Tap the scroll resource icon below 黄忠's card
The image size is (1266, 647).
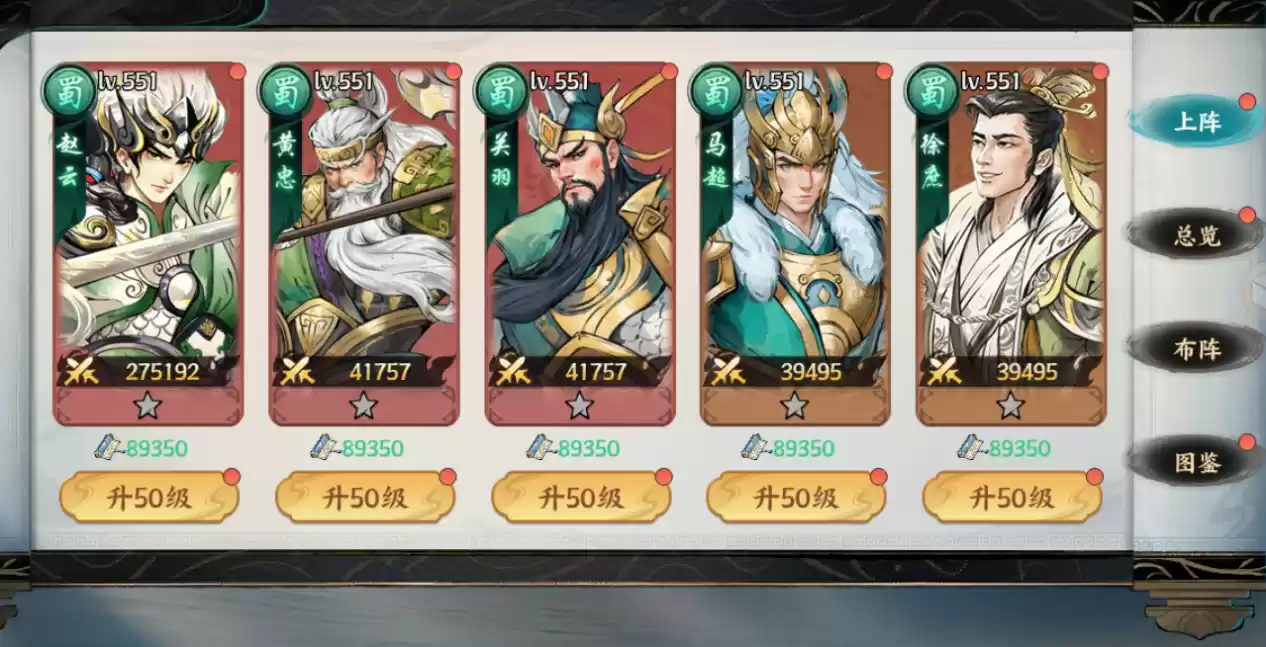325,447
